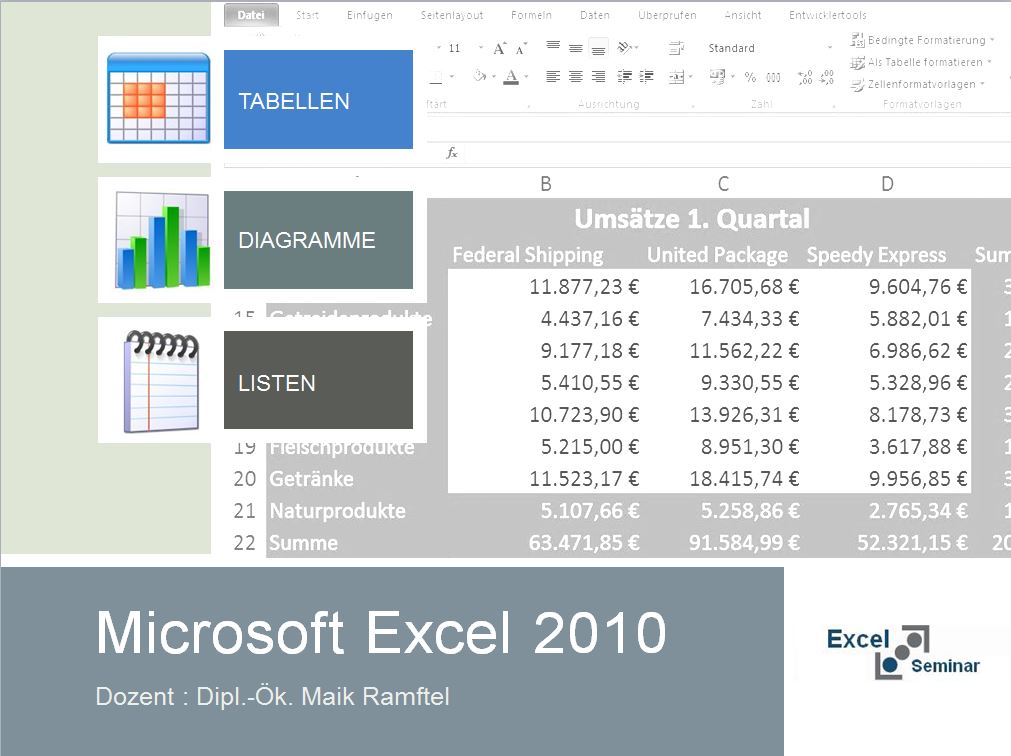Switch to the Ansicht tab

point(742,15)
